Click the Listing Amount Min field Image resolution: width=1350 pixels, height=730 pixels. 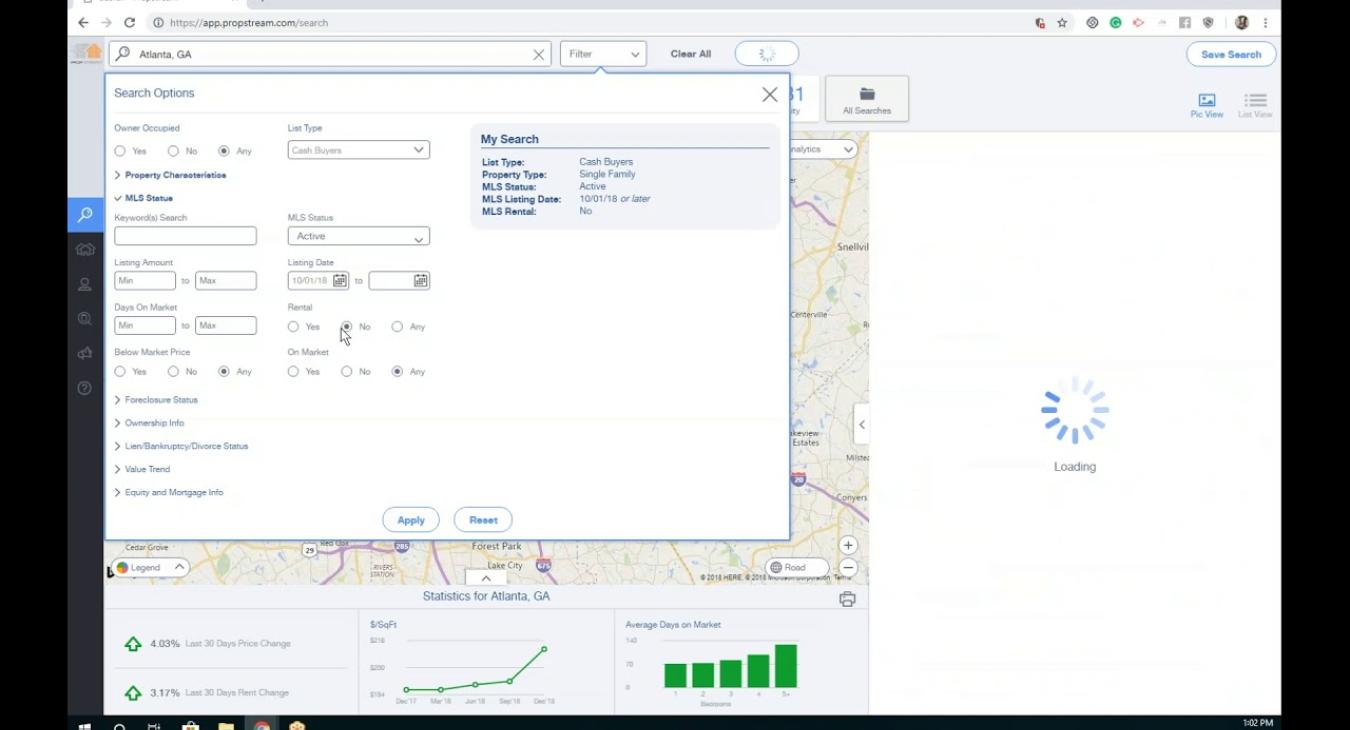145,281
